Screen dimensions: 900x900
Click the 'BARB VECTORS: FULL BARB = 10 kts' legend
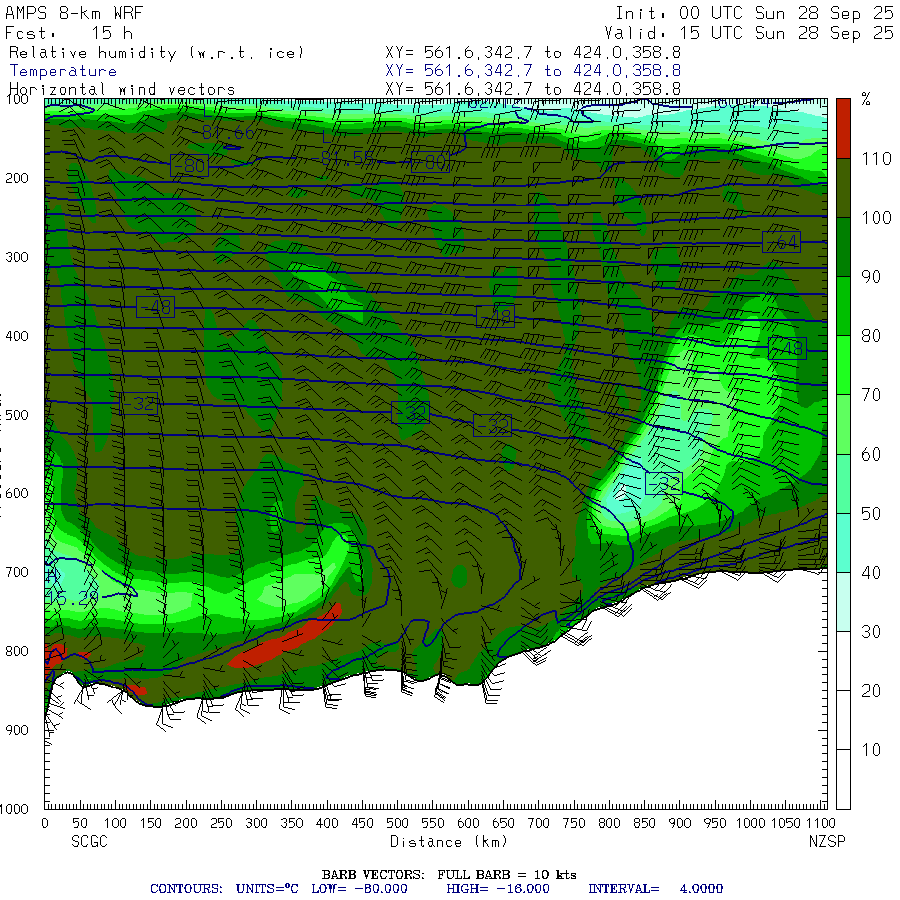tap(449, 874)
